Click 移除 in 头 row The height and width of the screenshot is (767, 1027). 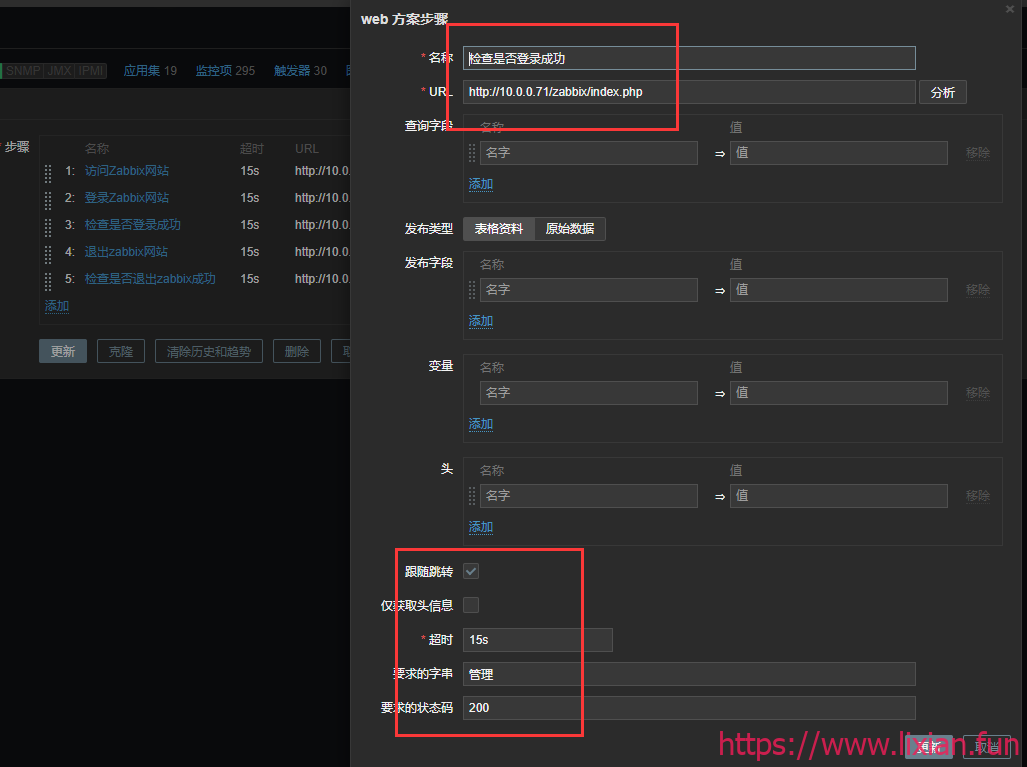coord(977,495)
